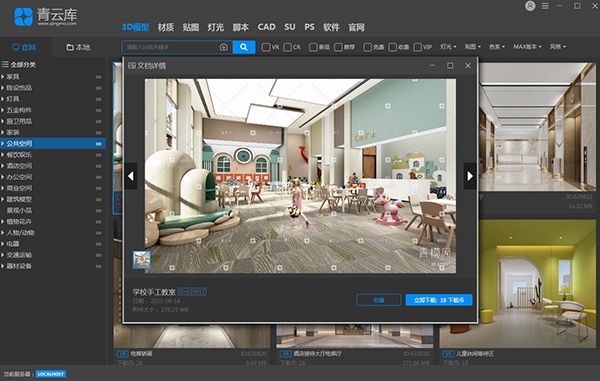This screenshot has height=381, width=600.
Task: Toggle eye visibility for 家具
Action: [98, 77]
